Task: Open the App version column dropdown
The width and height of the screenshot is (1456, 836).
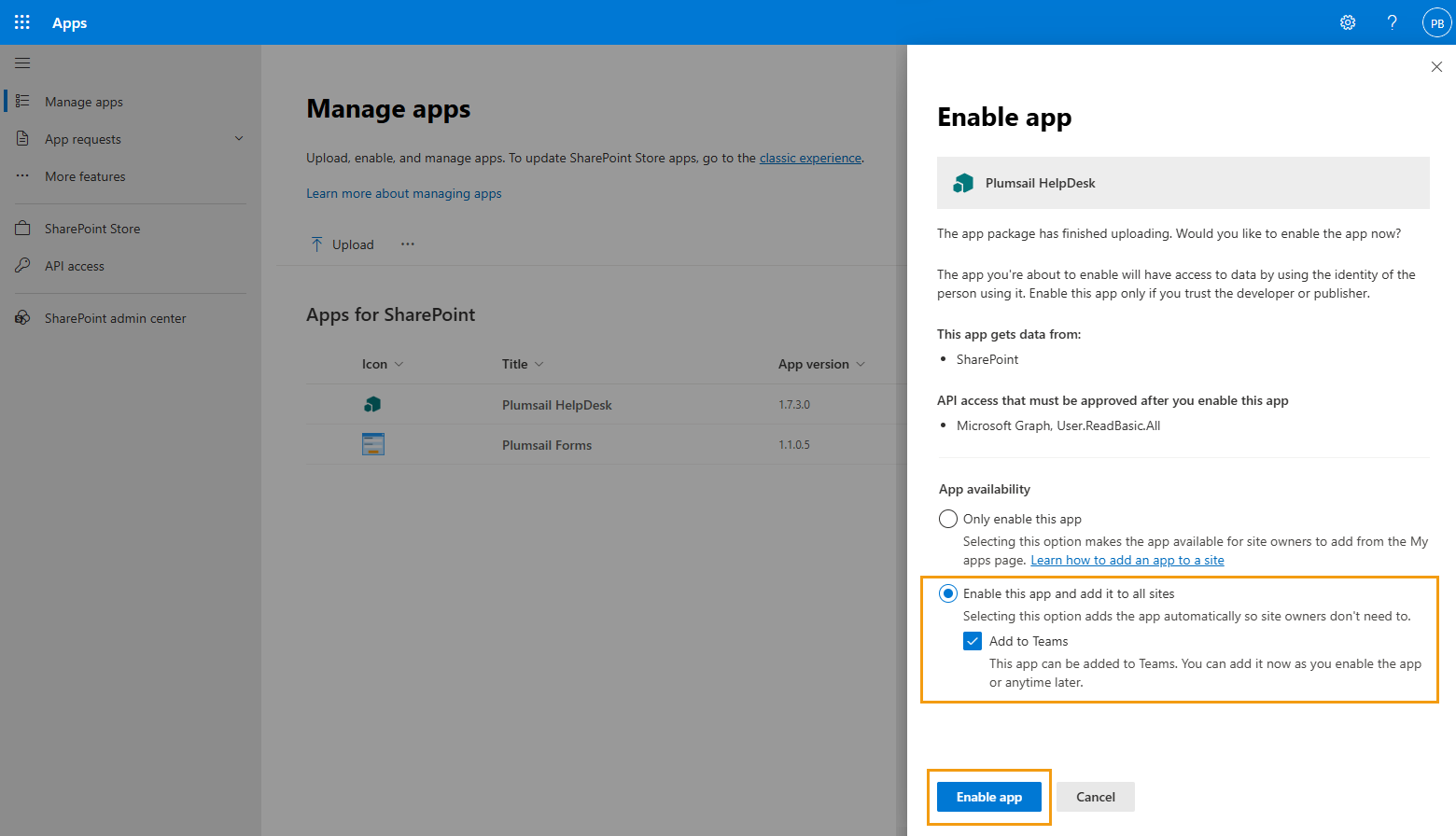Action: click(x=861, y=364)
